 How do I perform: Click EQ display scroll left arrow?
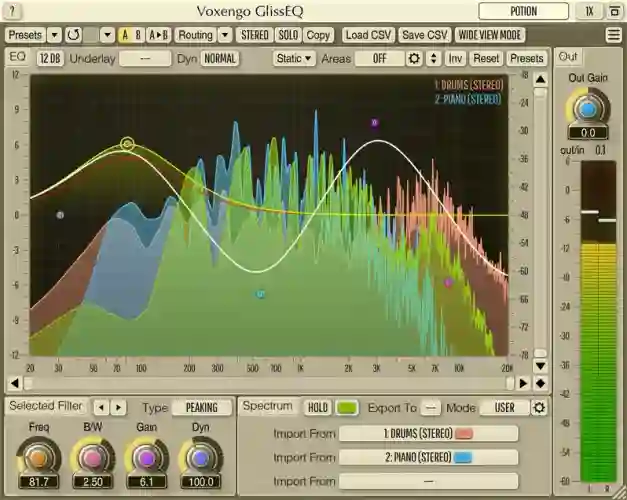[x=15, y=383]
